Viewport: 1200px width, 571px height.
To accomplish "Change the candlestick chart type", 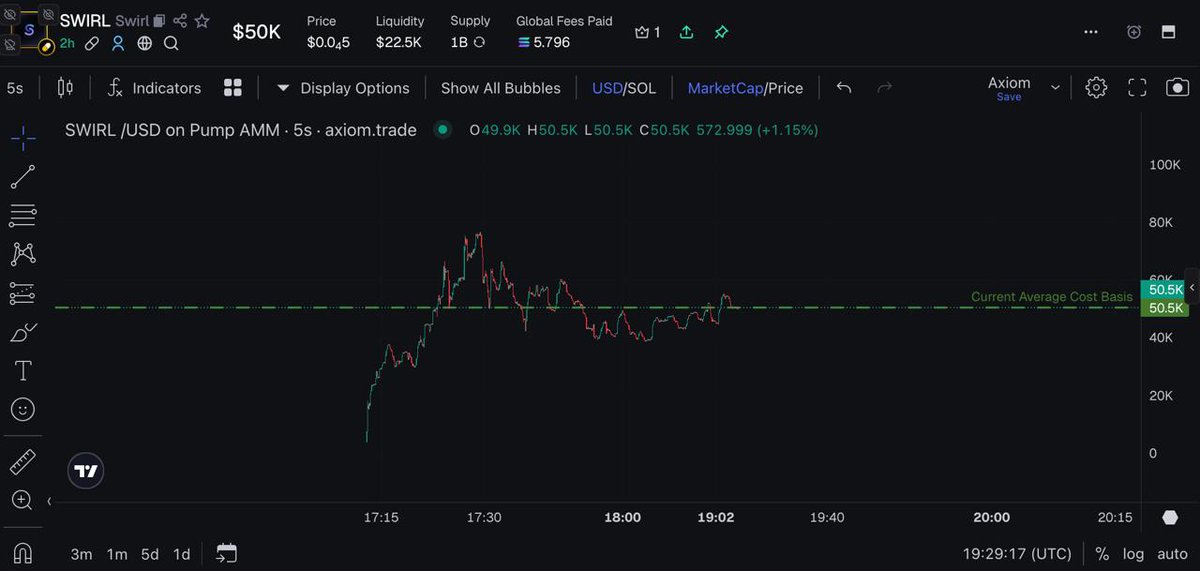I will pyautogui.click(x=66, y=88).
